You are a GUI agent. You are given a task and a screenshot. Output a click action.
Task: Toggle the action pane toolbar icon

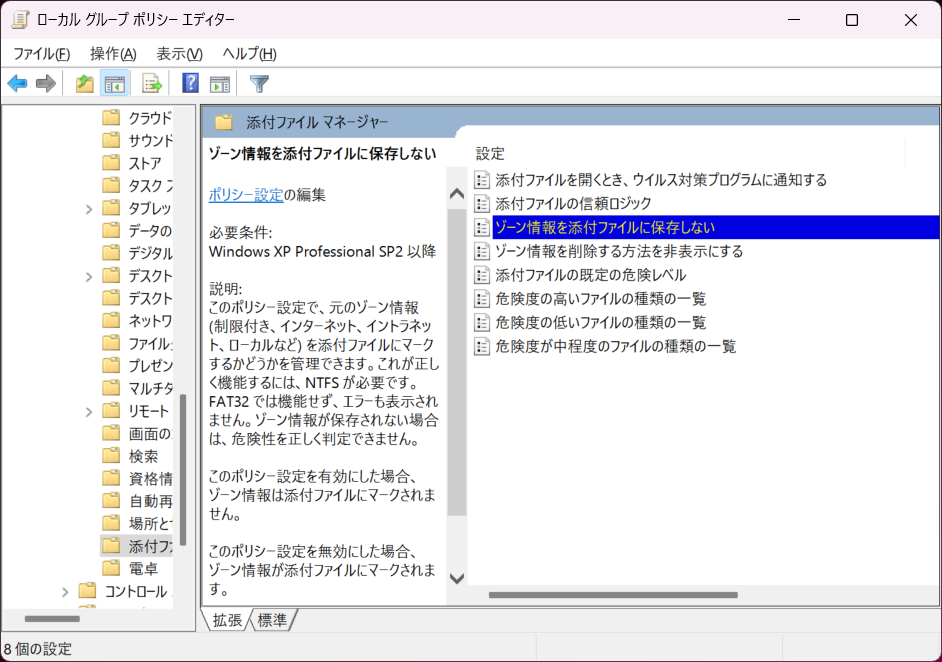(x=220, y=84)
